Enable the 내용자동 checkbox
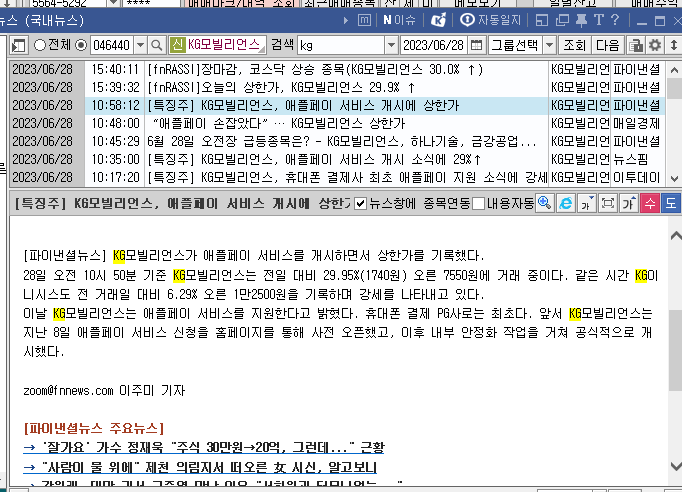This screenshot has width=682, height=492. [478, 204]
